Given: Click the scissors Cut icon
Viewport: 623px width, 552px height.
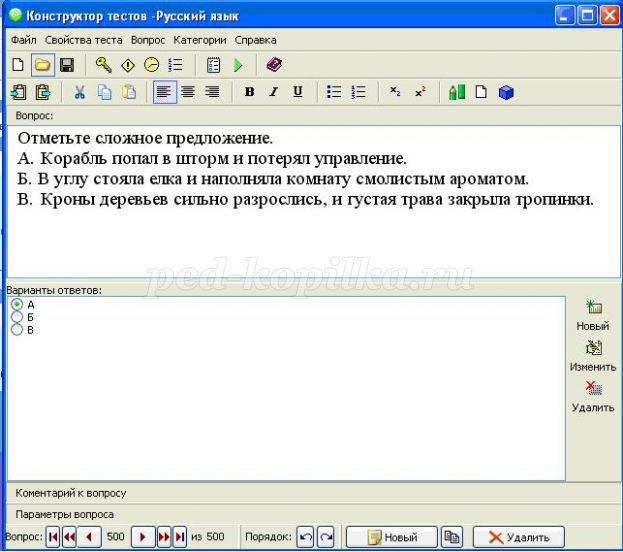Looking at the screenshot, I should coord(79,92).
